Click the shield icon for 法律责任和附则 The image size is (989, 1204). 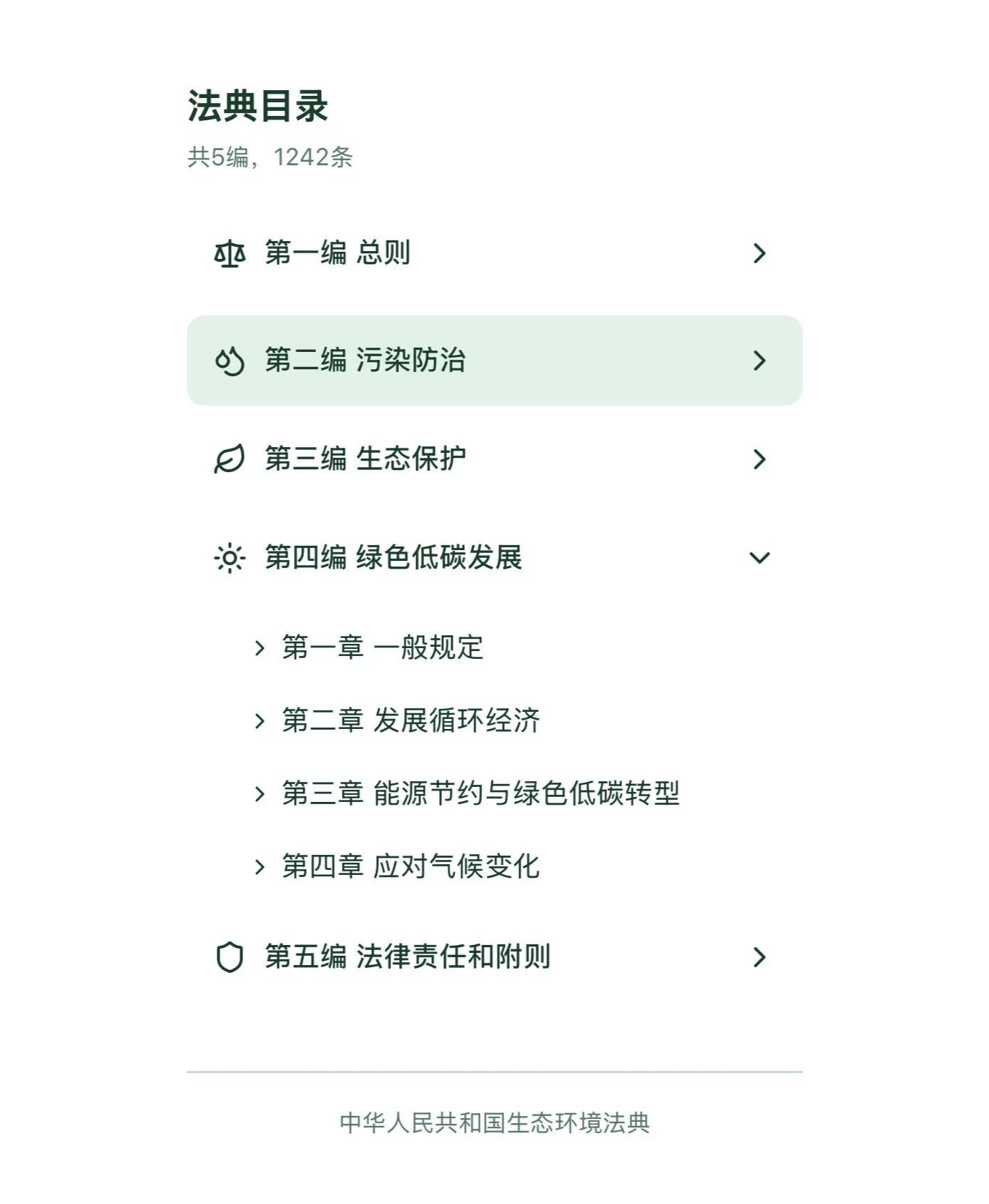230,957
